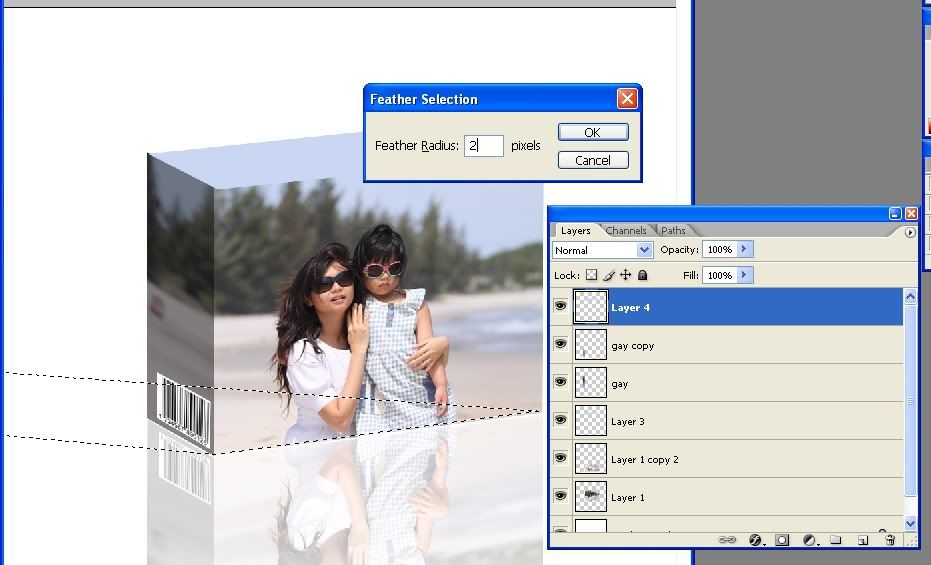
Task: Switch to the Channels tab
Action: 626,231
